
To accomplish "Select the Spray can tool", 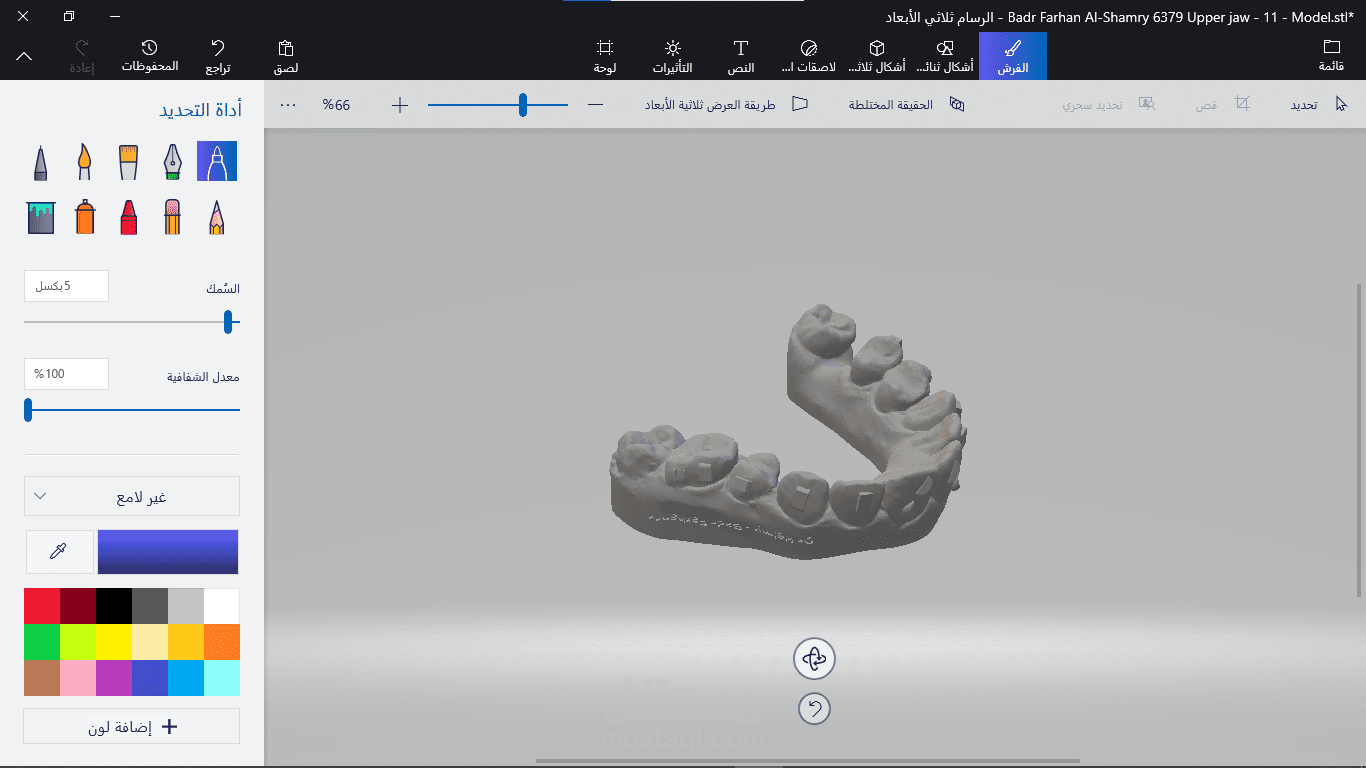I will [x=85, y=216].
